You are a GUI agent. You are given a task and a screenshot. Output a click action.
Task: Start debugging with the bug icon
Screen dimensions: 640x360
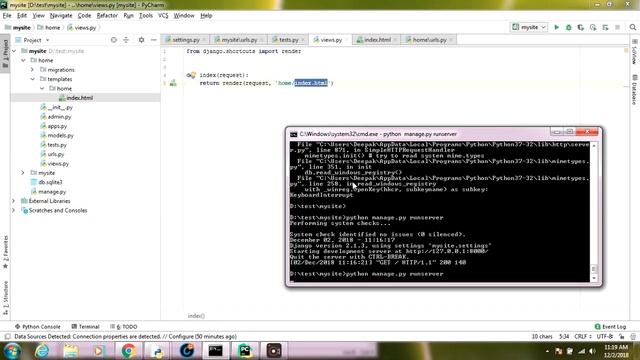click(569, 27)
